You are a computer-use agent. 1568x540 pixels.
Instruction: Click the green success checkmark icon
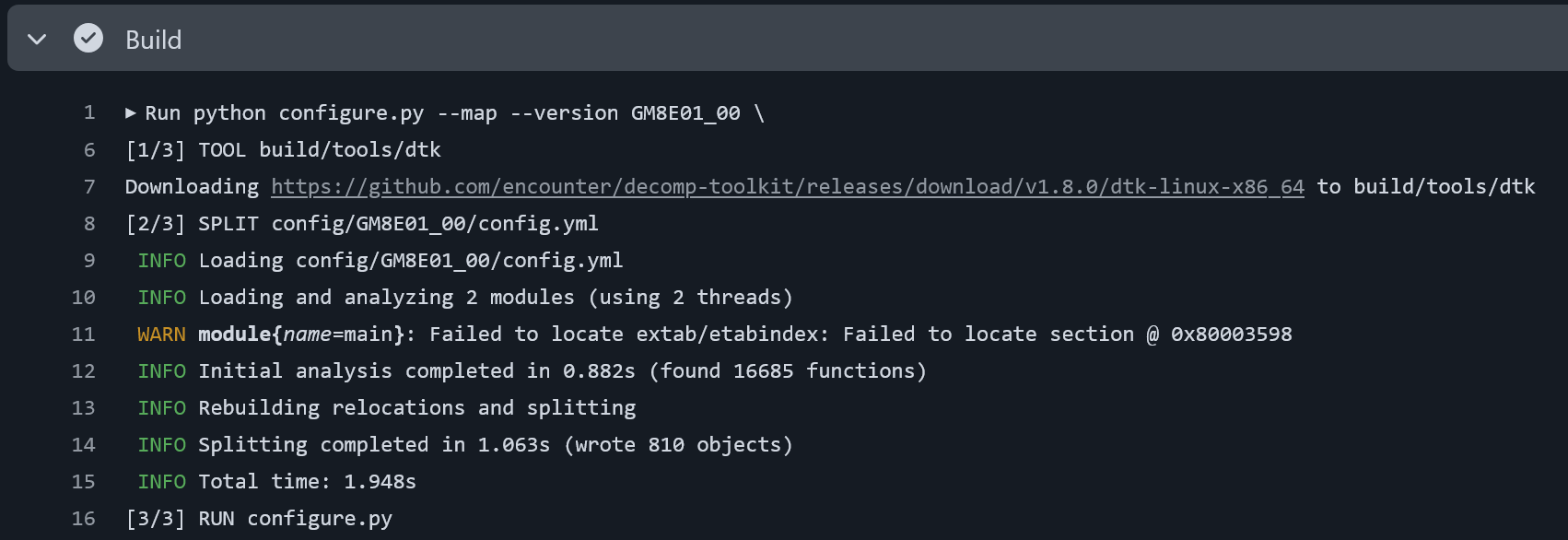point(88,39)
